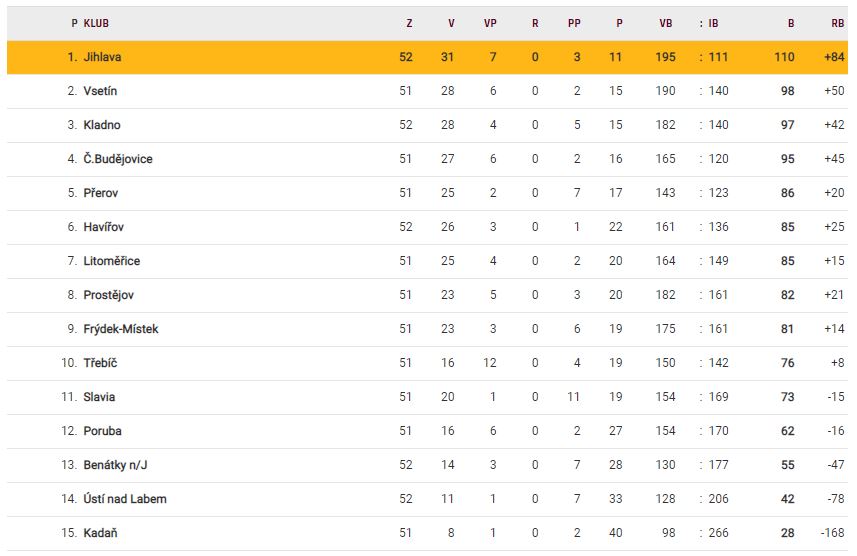This screenshot has width=857, height=556.
Task: Sort by the KLUB column header
Action: coord(97,23)
